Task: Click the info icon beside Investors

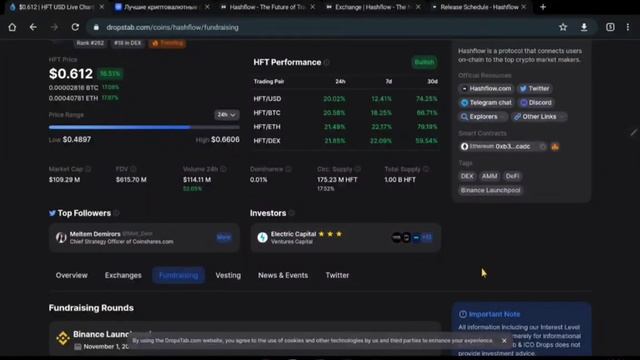Action: [291, 213]
